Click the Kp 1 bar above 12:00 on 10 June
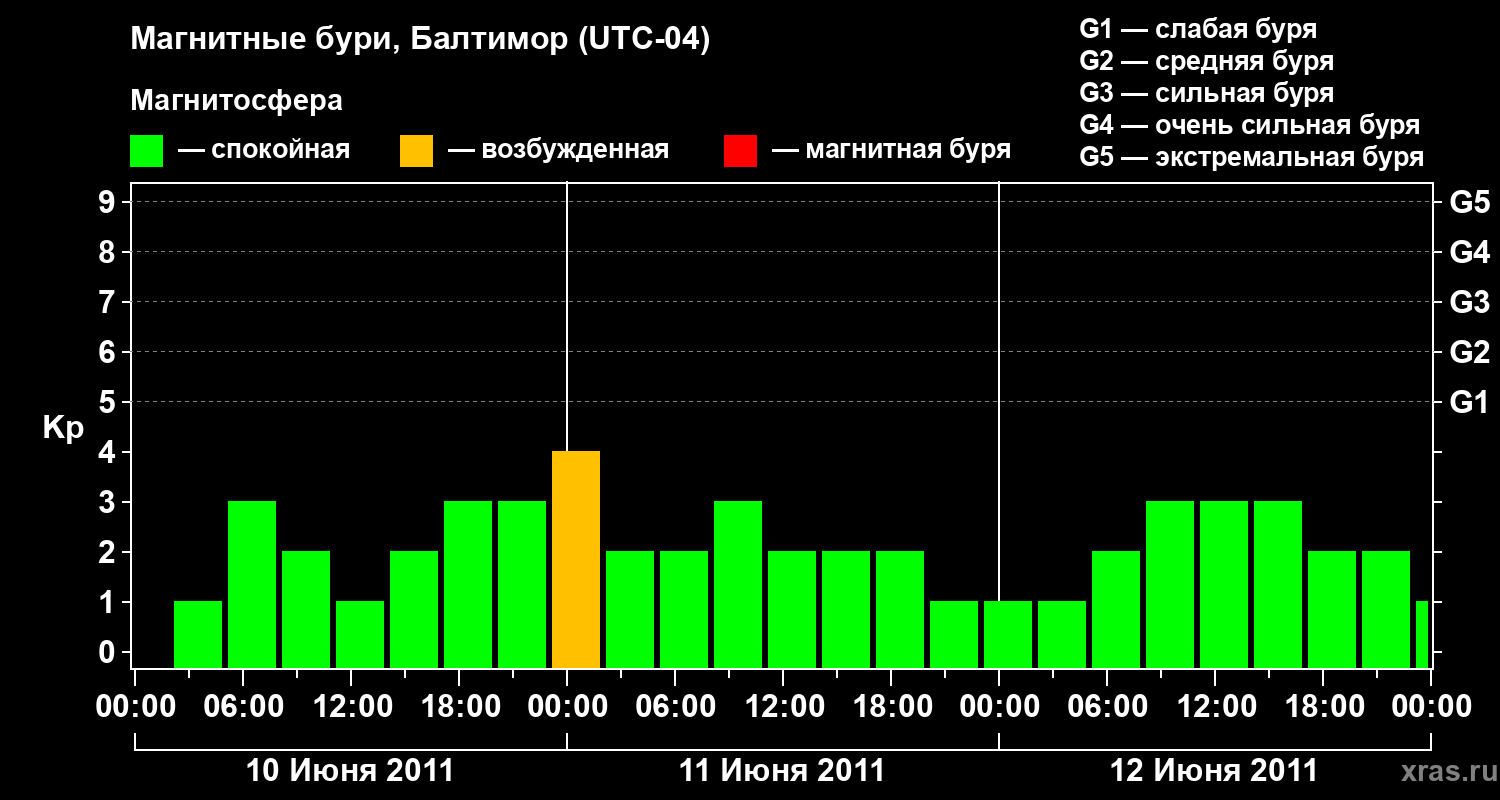Screen dimensions: 1500x800 point(360,635)
